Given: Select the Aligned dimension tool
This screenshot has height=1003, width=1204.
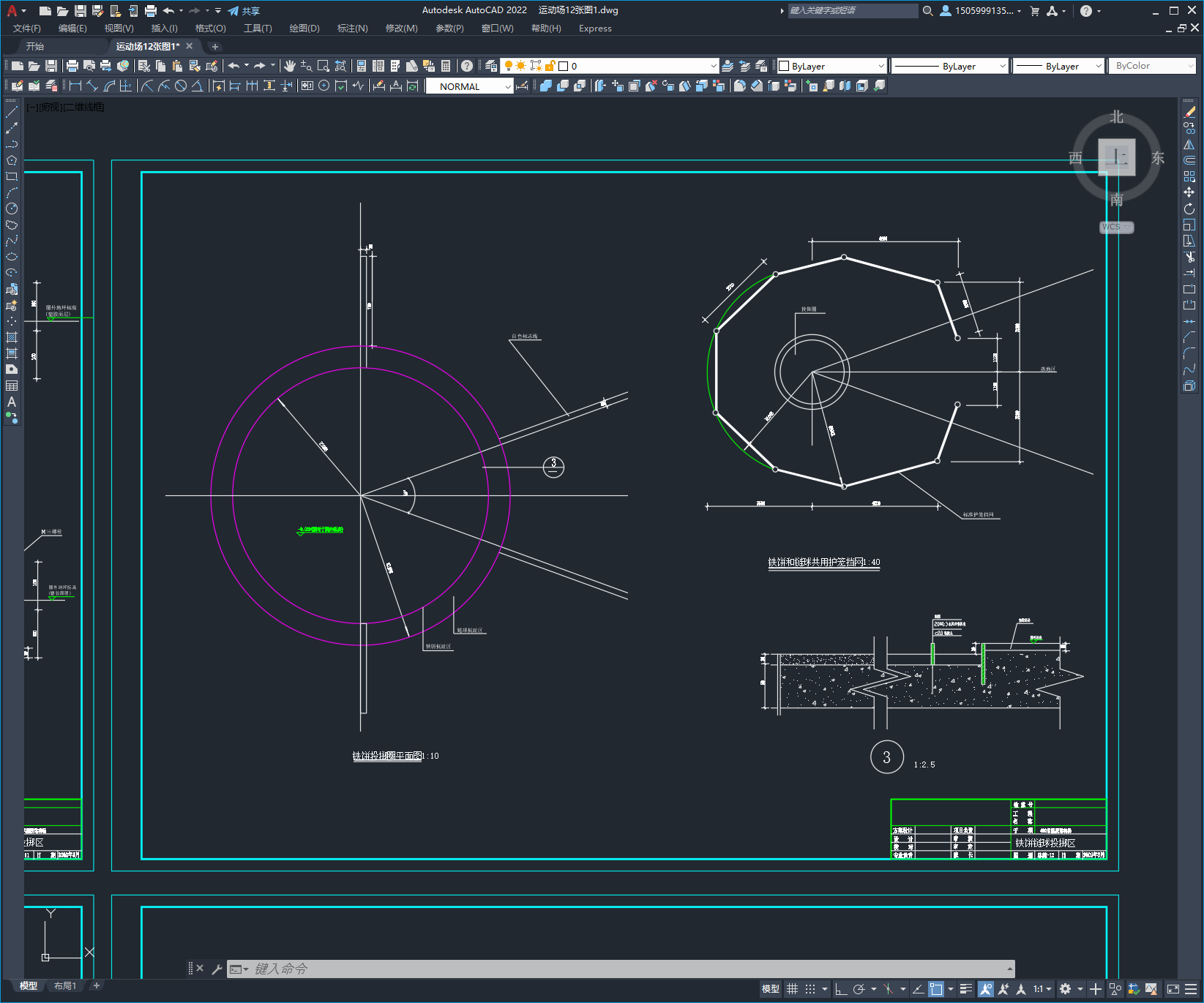Looking at the screenshot, I should point(92,86).
